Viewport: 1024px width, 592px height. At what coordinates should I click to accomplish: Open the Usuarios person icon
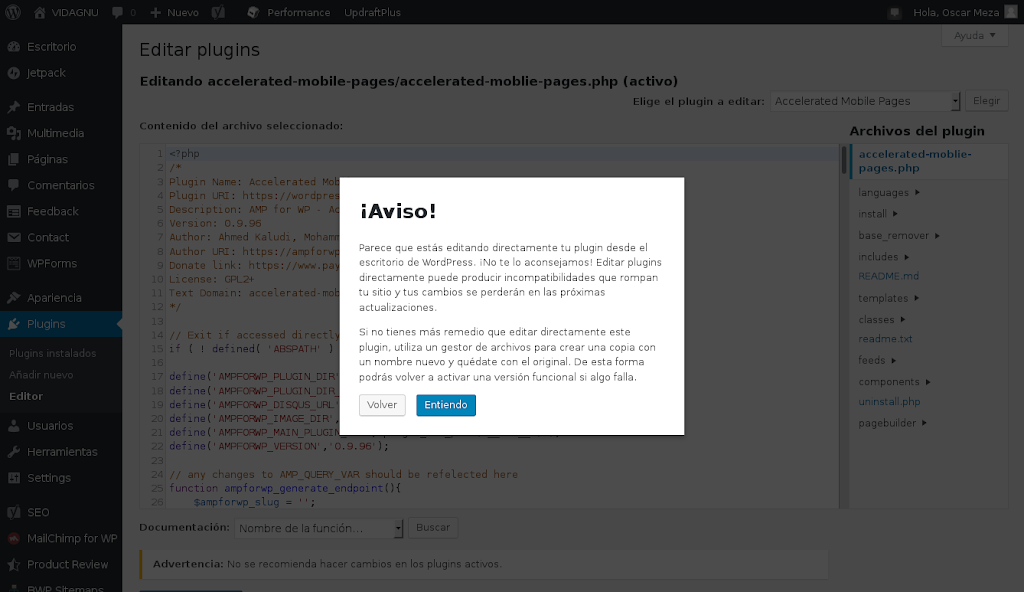click(14, 426)
